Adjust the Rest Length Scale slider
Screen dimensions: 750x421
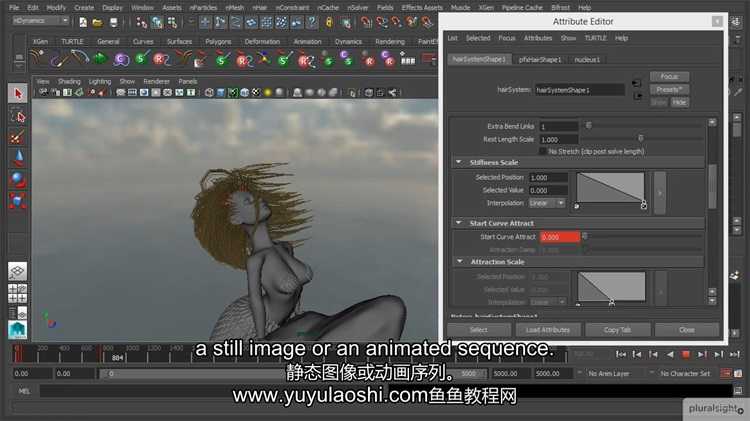click(x=643, y=139)
